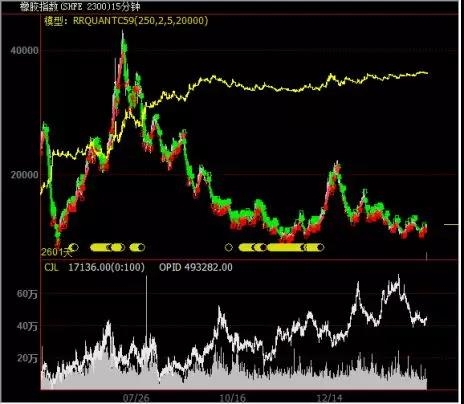The width and height of the screenshot is (464, 404).
Task: Click the 17136.00(0:100) volume value text
Action: [x=106, y=267]
